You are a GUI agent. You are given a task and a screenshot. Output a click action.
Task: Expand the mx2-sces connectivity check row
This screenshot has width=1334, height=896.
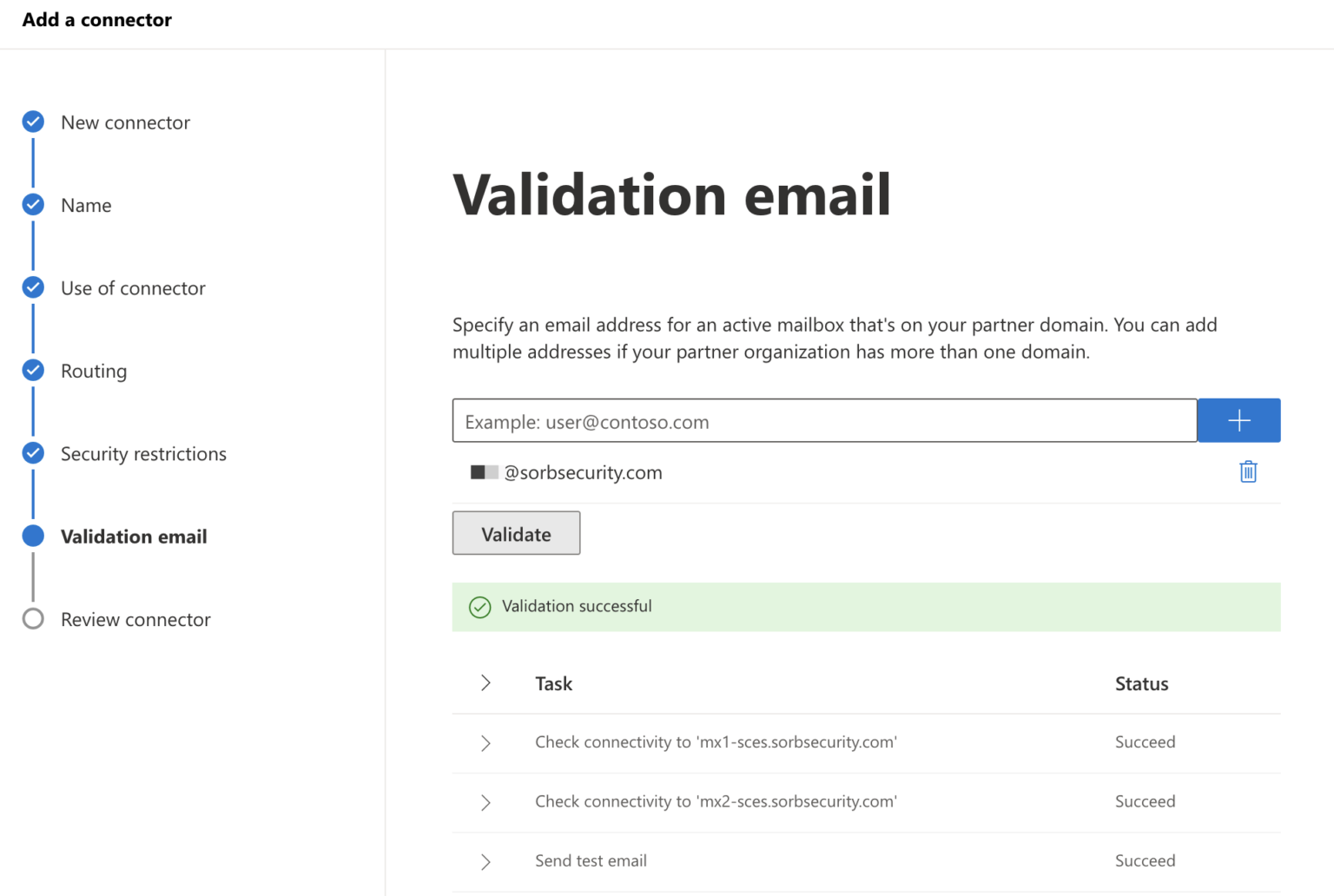coord(485,802)
